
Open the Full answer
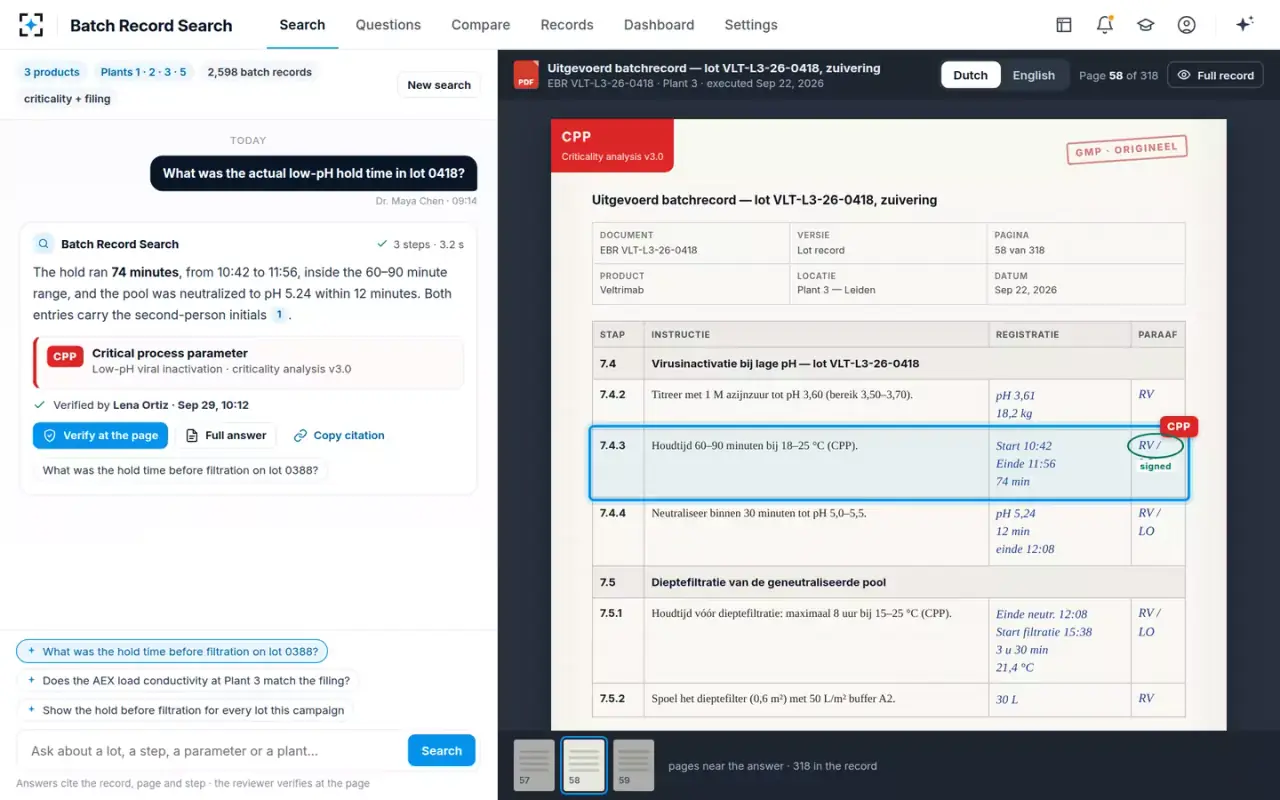[226, 435]
